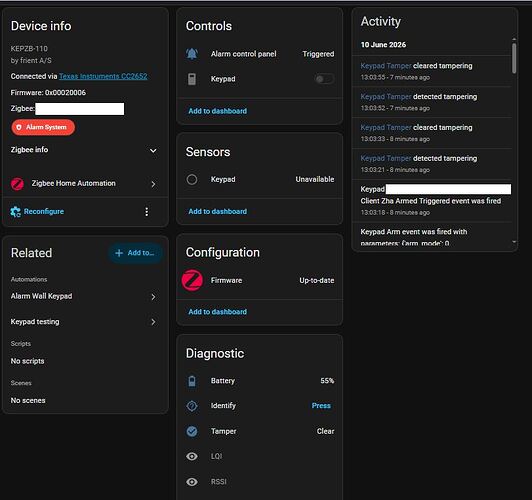Toggle the Keypad switch in Controls
The image size is (532, 500).
pos(324,79)
